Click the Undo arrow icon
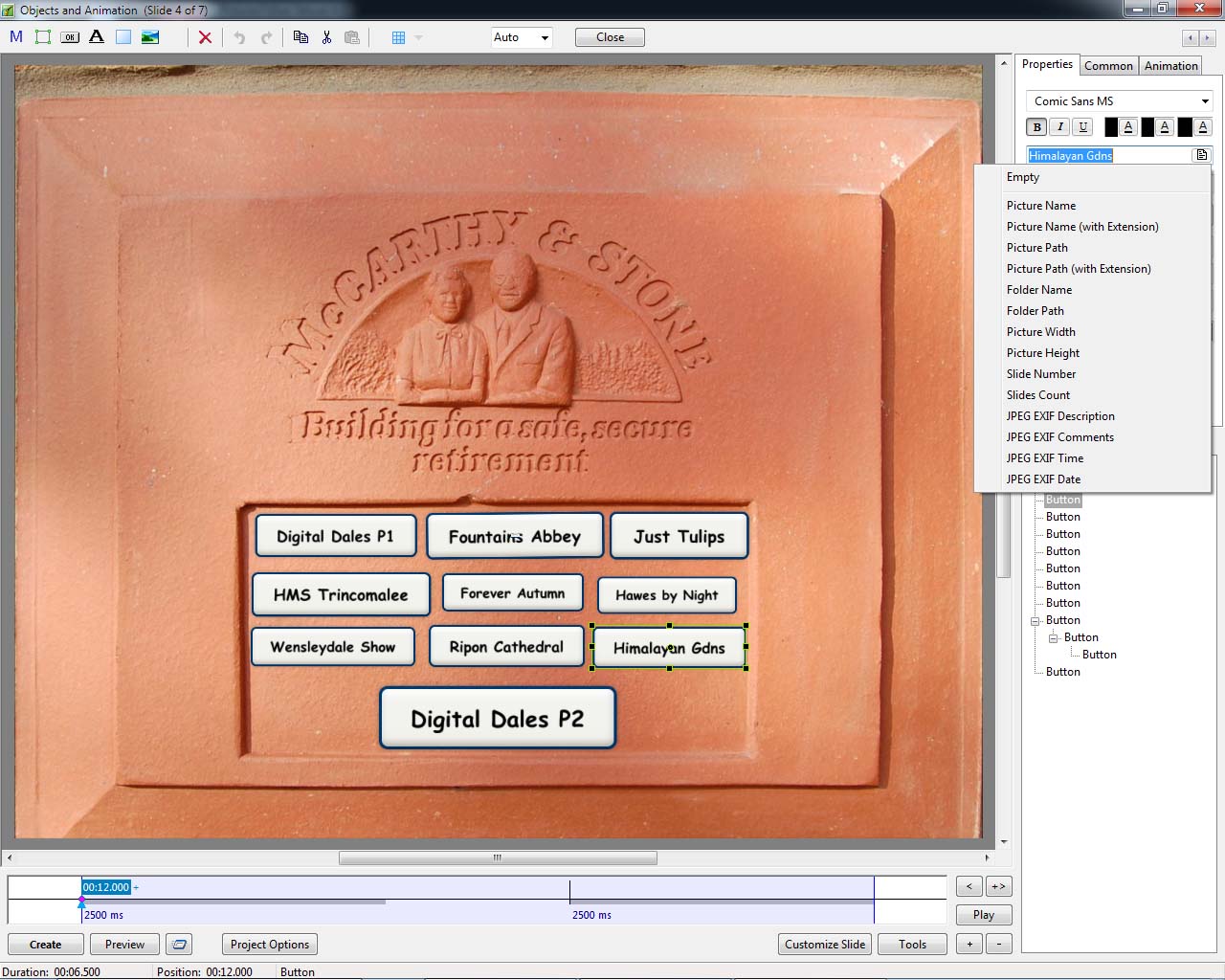1225x980 pixels. click(239, 37)
